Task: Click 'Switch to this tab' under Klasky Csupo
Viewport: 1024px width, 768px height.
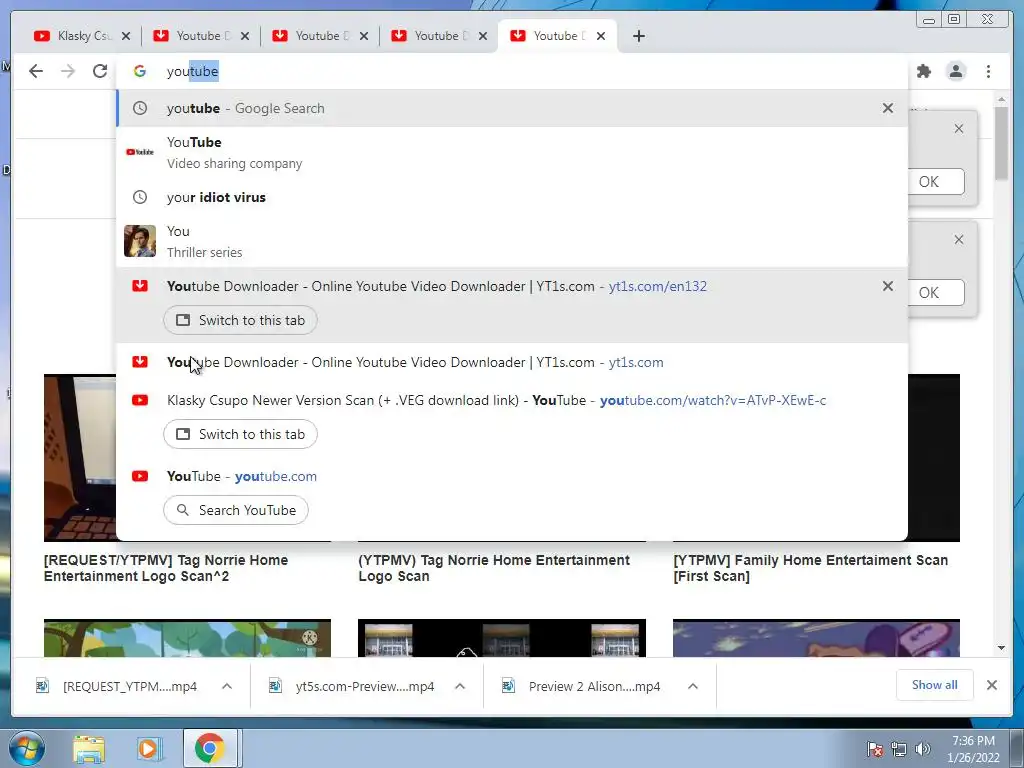Action: click(x=240, y=434)
